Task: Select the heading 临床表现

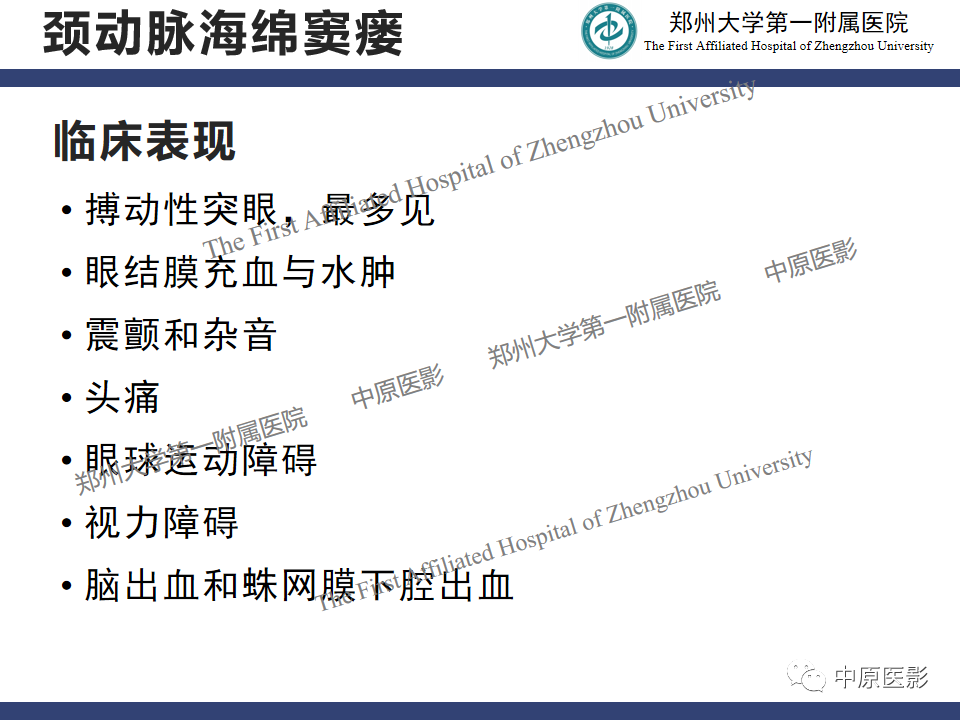Action: click(x=145, y=141)
